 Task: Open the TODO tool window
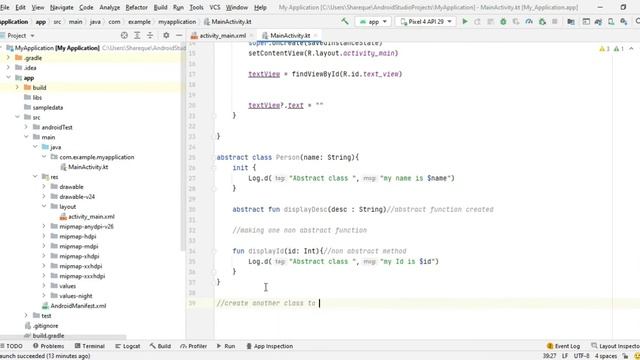pos(11,346)
